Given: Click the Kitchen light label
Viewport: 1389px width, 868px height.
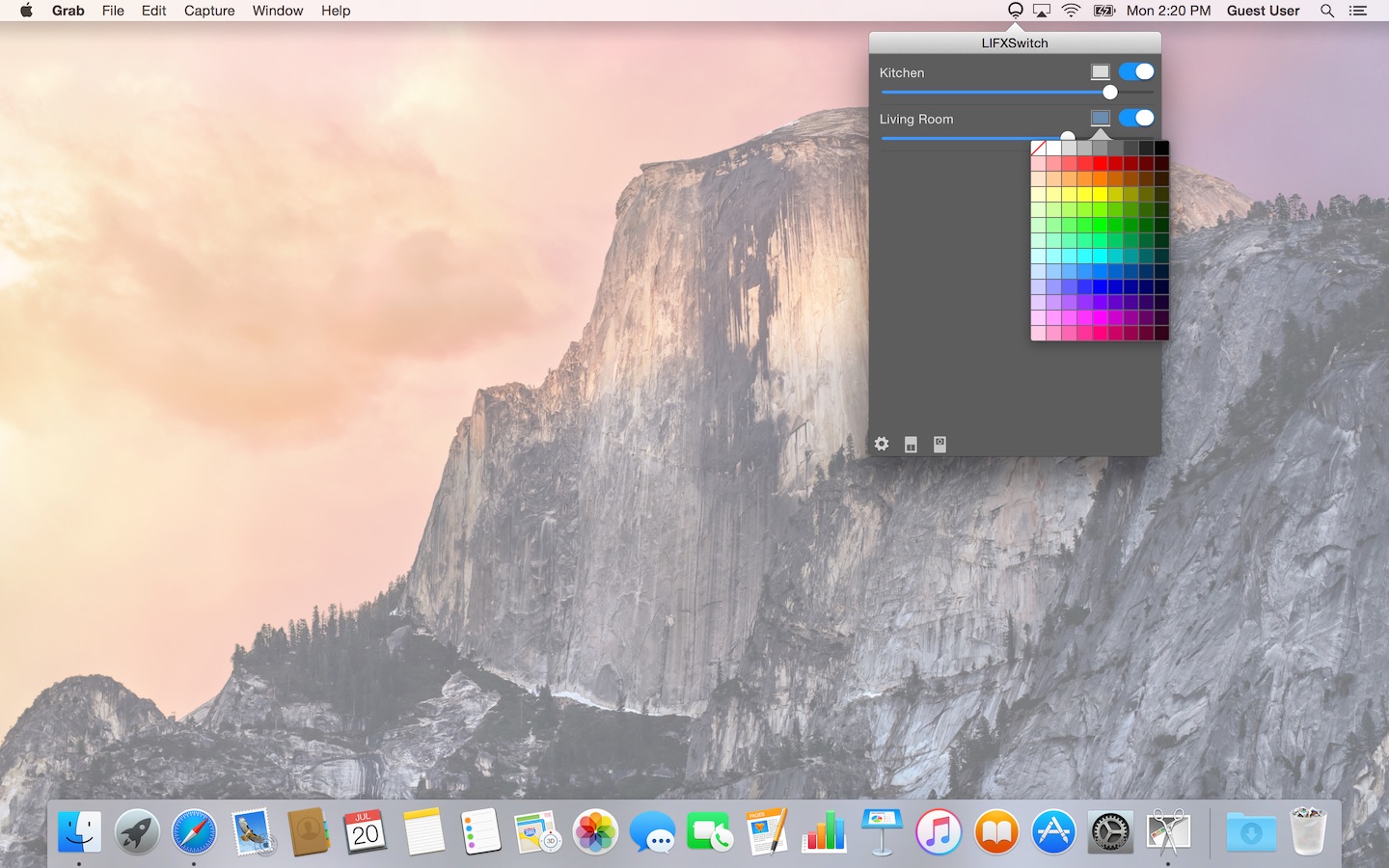Looking at the screenshot, I should pyautogui.click(x=902, y=72).
